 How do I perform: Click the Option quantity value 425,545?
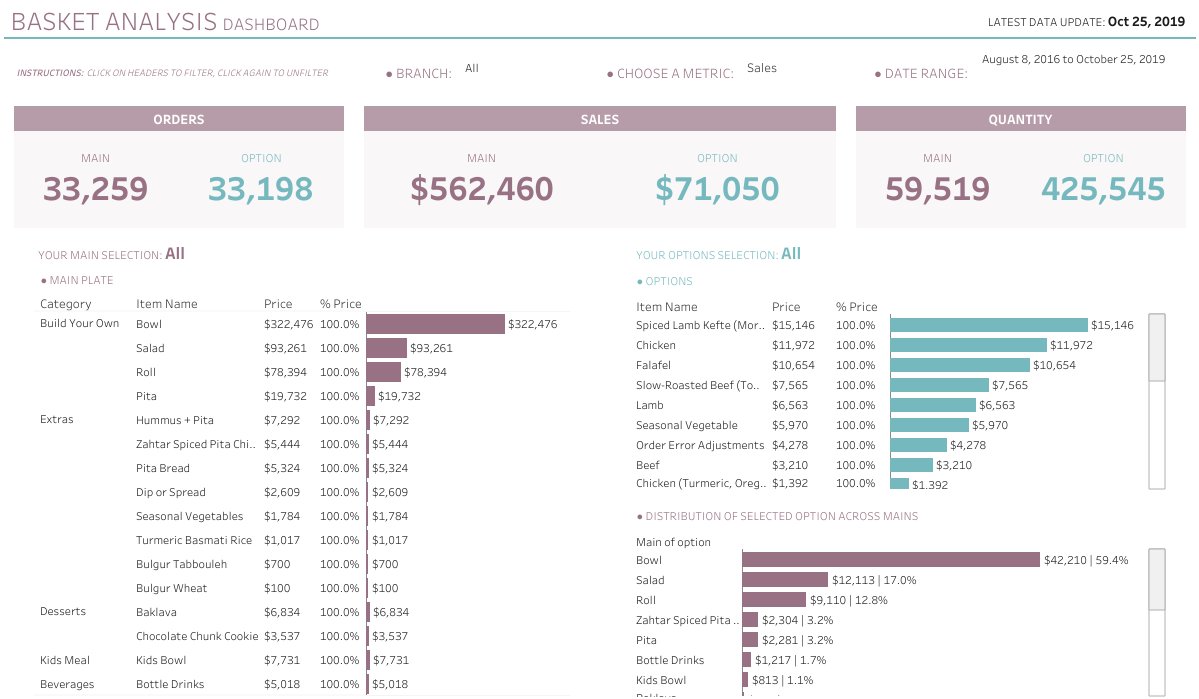click(x=1103, y=189)
